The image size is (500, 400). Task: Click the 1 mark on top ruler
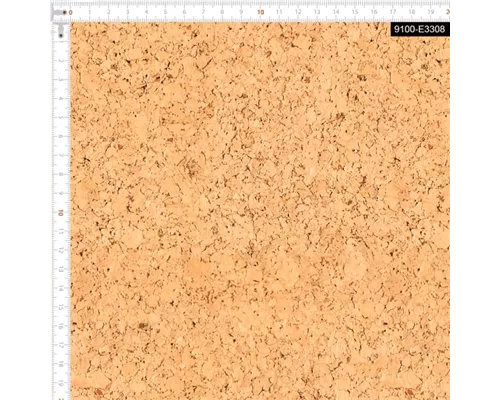pyautogui.click(x=90, y=12)
